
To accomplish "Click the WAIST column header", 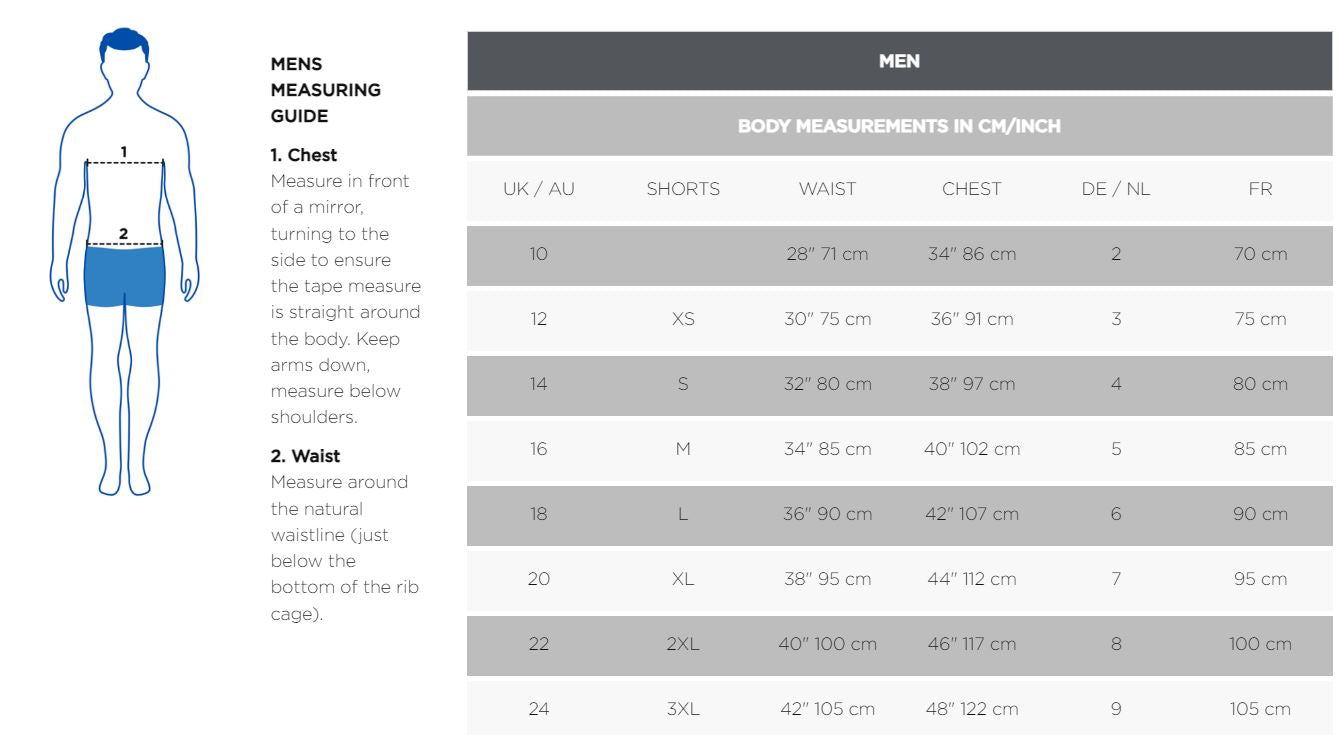I will 827,189.
